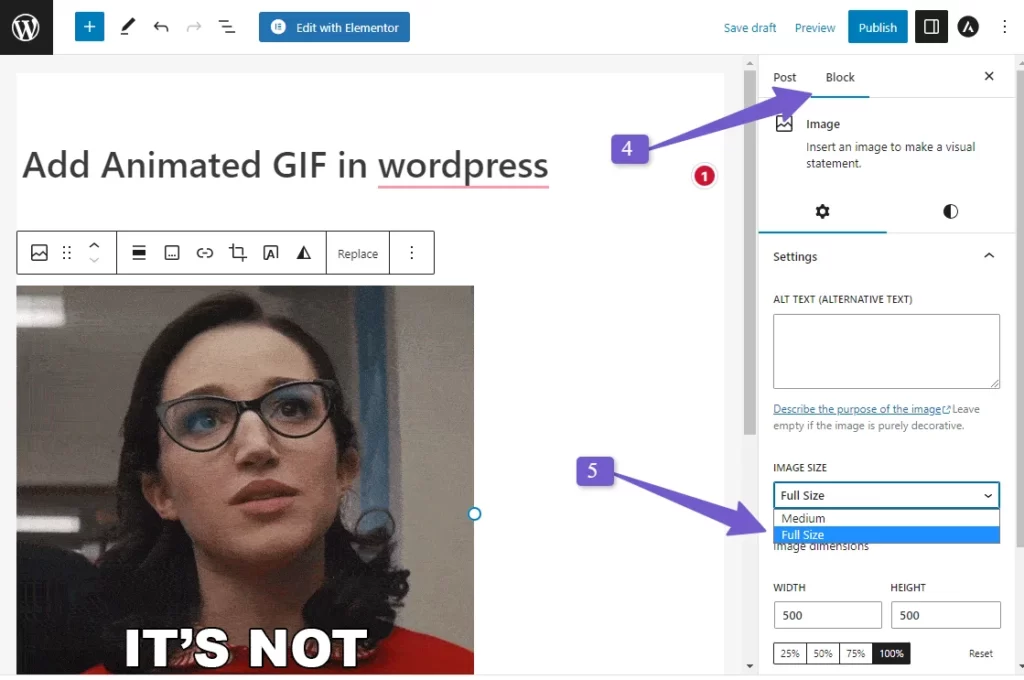Click the alt text textarea
The width and height of the screenshot is (1024, 680).
(886, 351)
